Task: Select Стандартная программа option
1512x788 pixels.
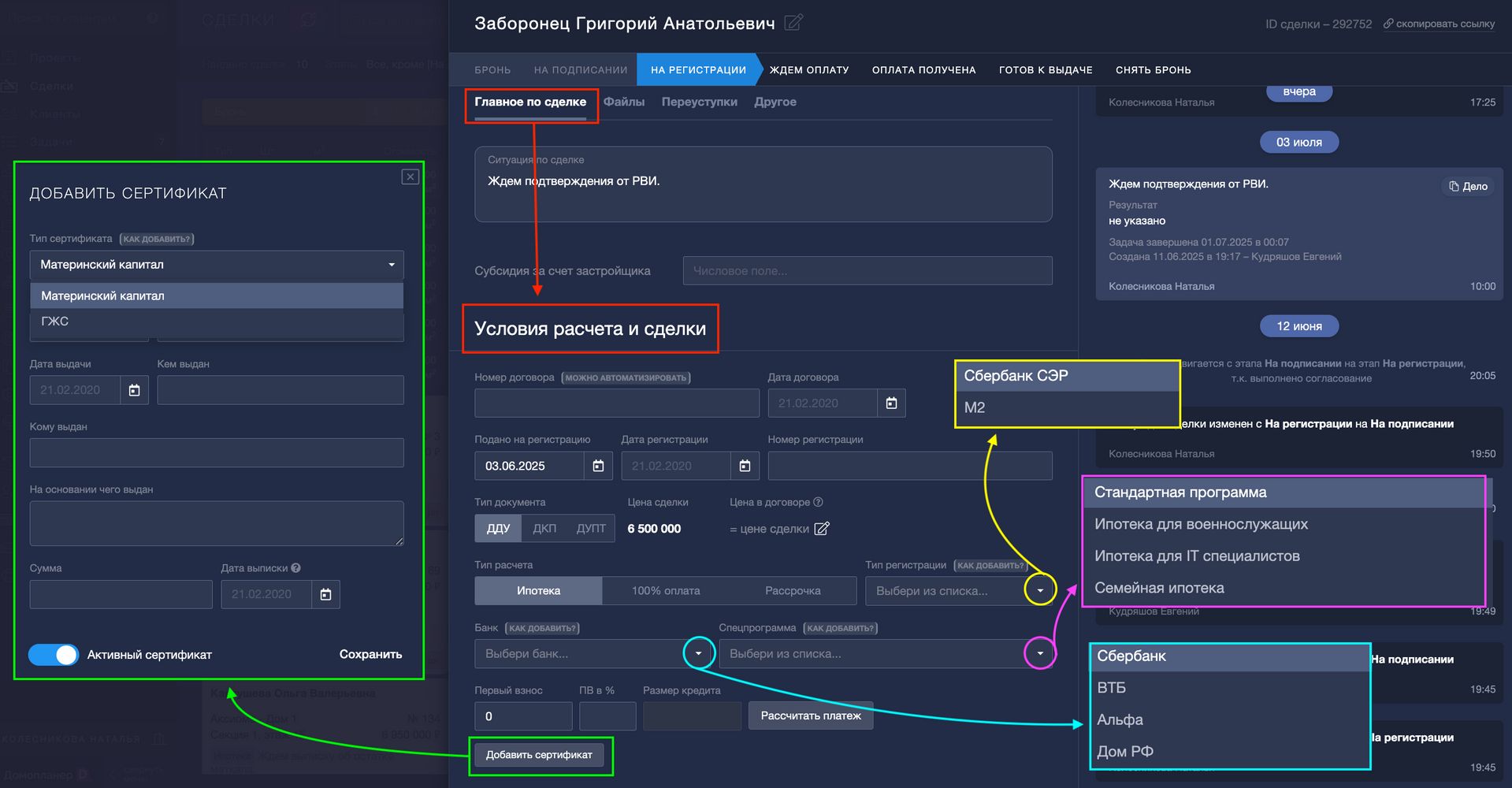Action: click(x=1284, y=492)
